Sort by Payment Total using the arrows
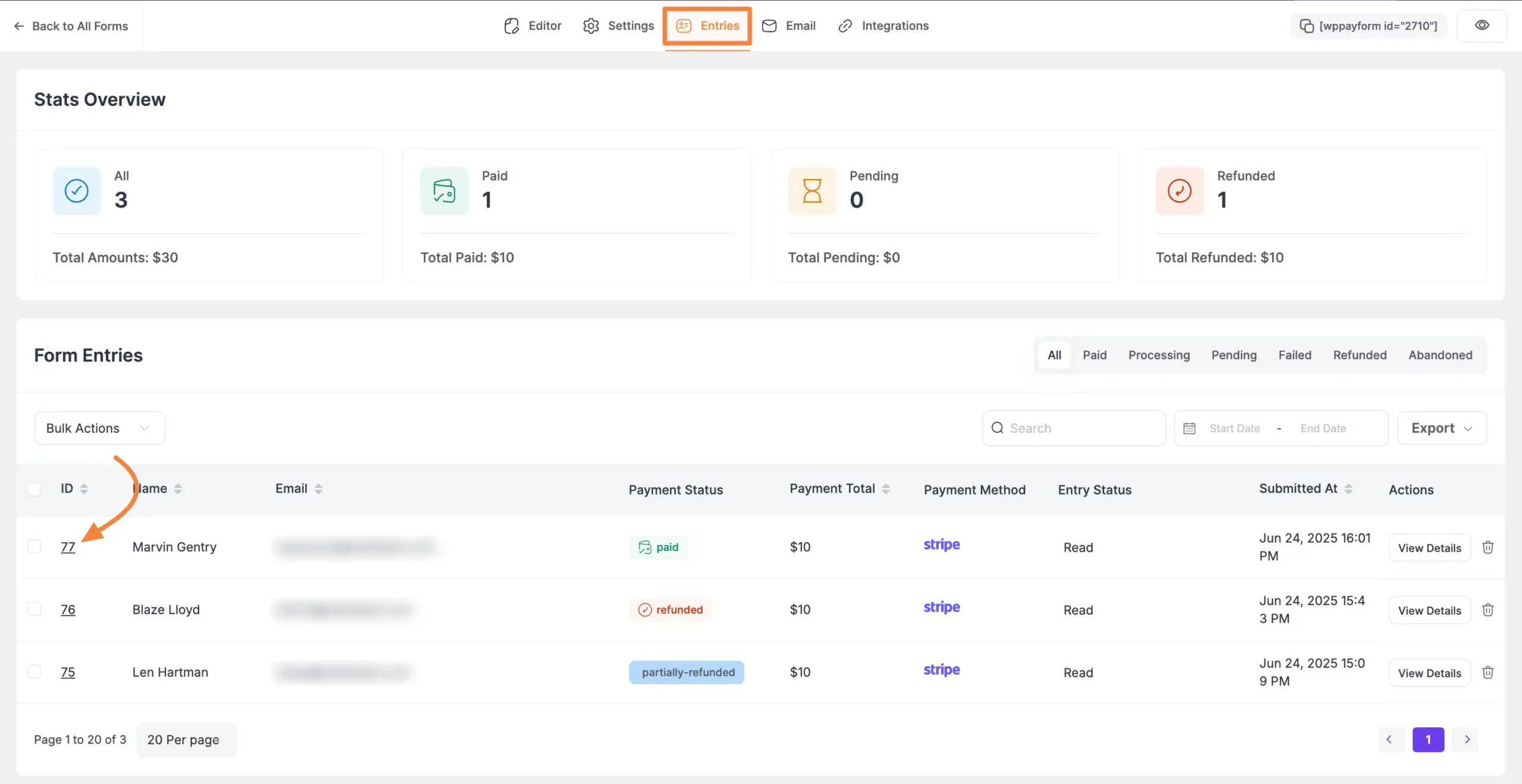The height and width of the screenshot is (784, 1522). point(886,489)
